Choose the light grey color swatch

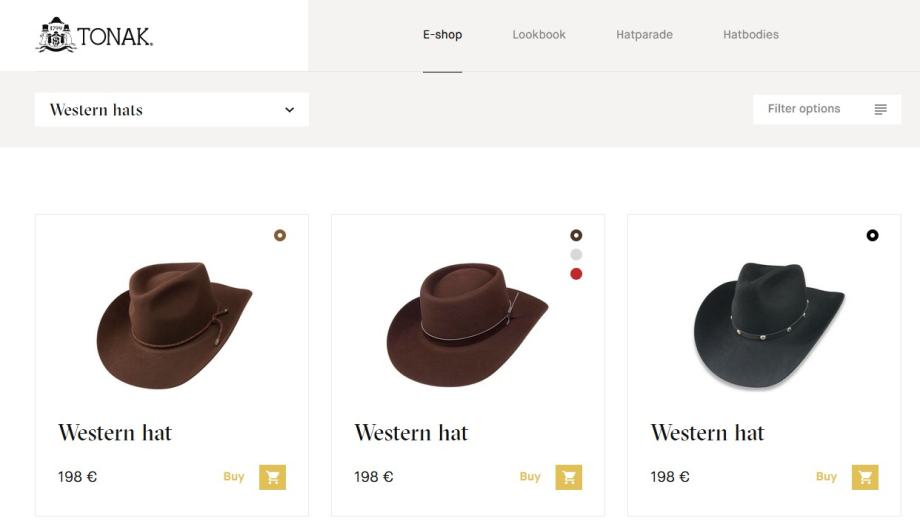(576, 255)
